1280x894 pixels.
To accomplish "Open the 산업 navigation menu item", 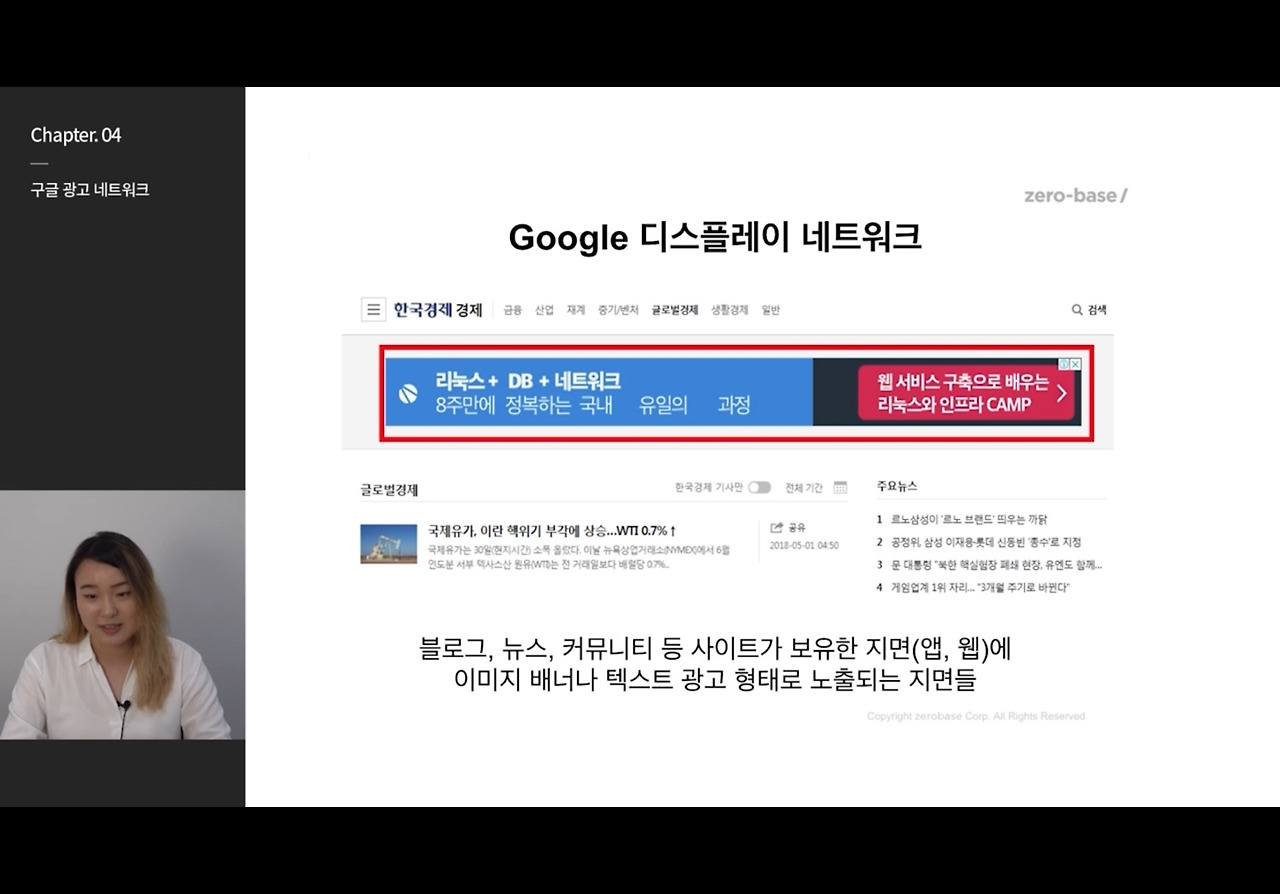I will click(x=544, y=310).
